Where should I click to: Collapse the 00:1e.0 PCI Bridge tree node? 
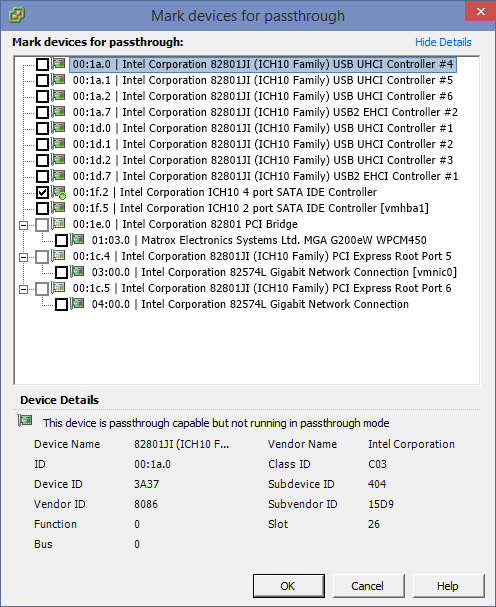click(24, 225)
